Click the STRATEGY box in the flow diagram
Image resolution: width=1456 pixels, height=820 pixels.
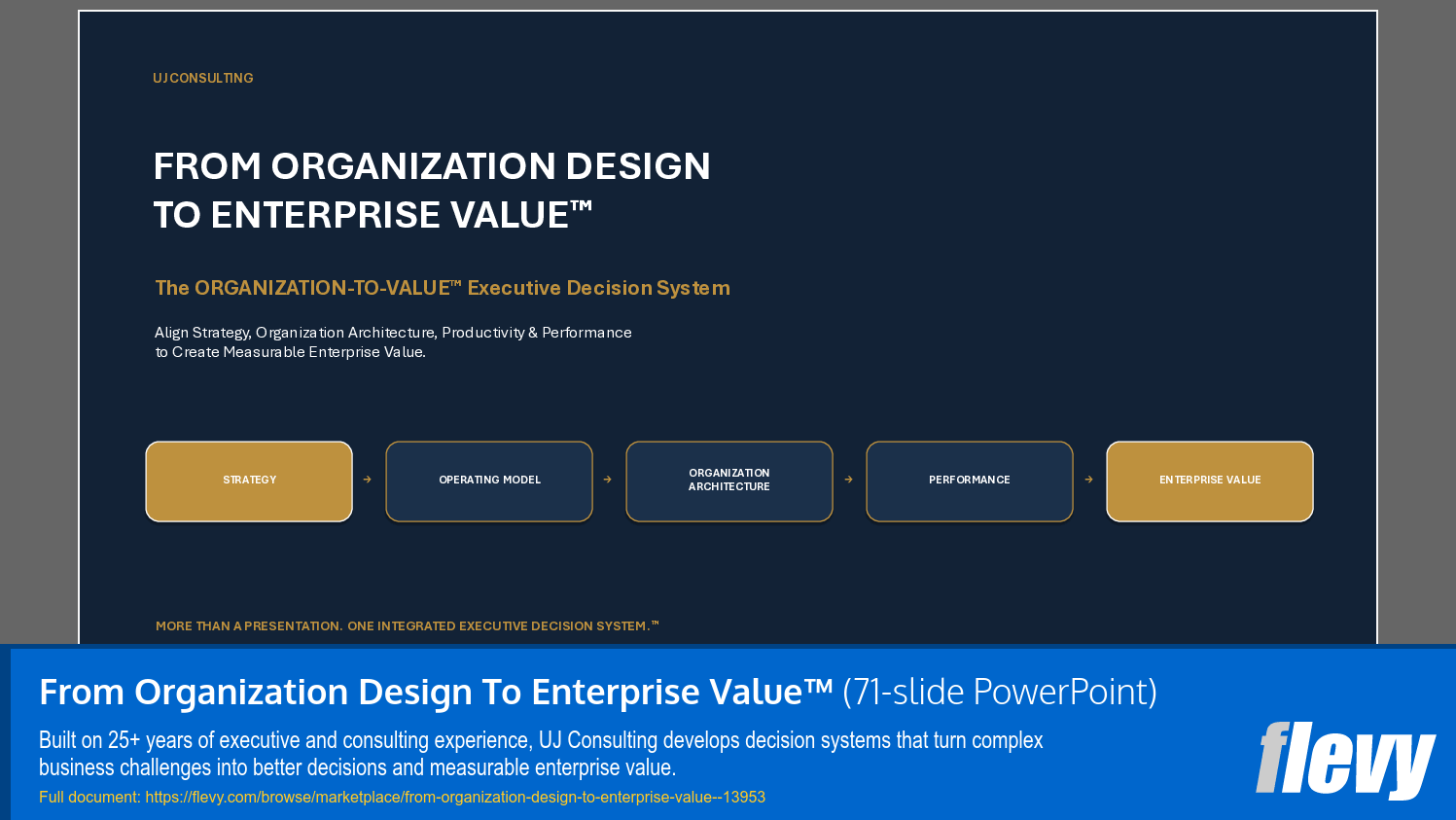[249, 481]
